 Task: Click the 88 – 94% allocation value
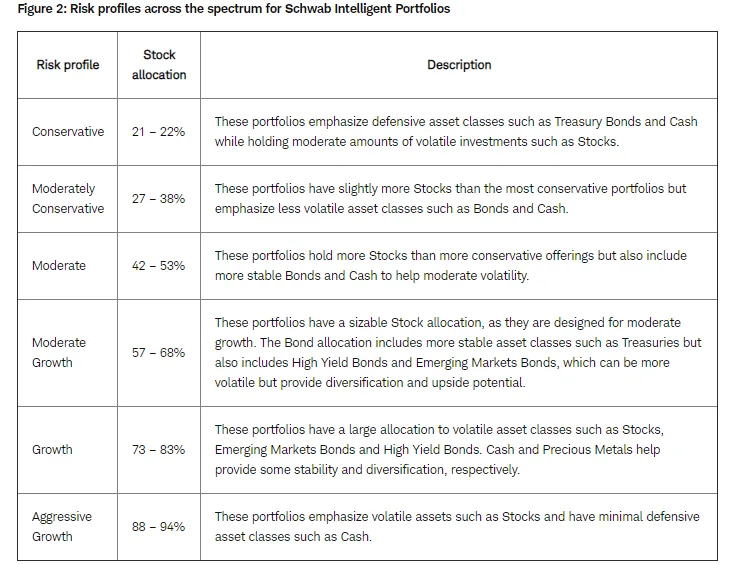[159, 526]
